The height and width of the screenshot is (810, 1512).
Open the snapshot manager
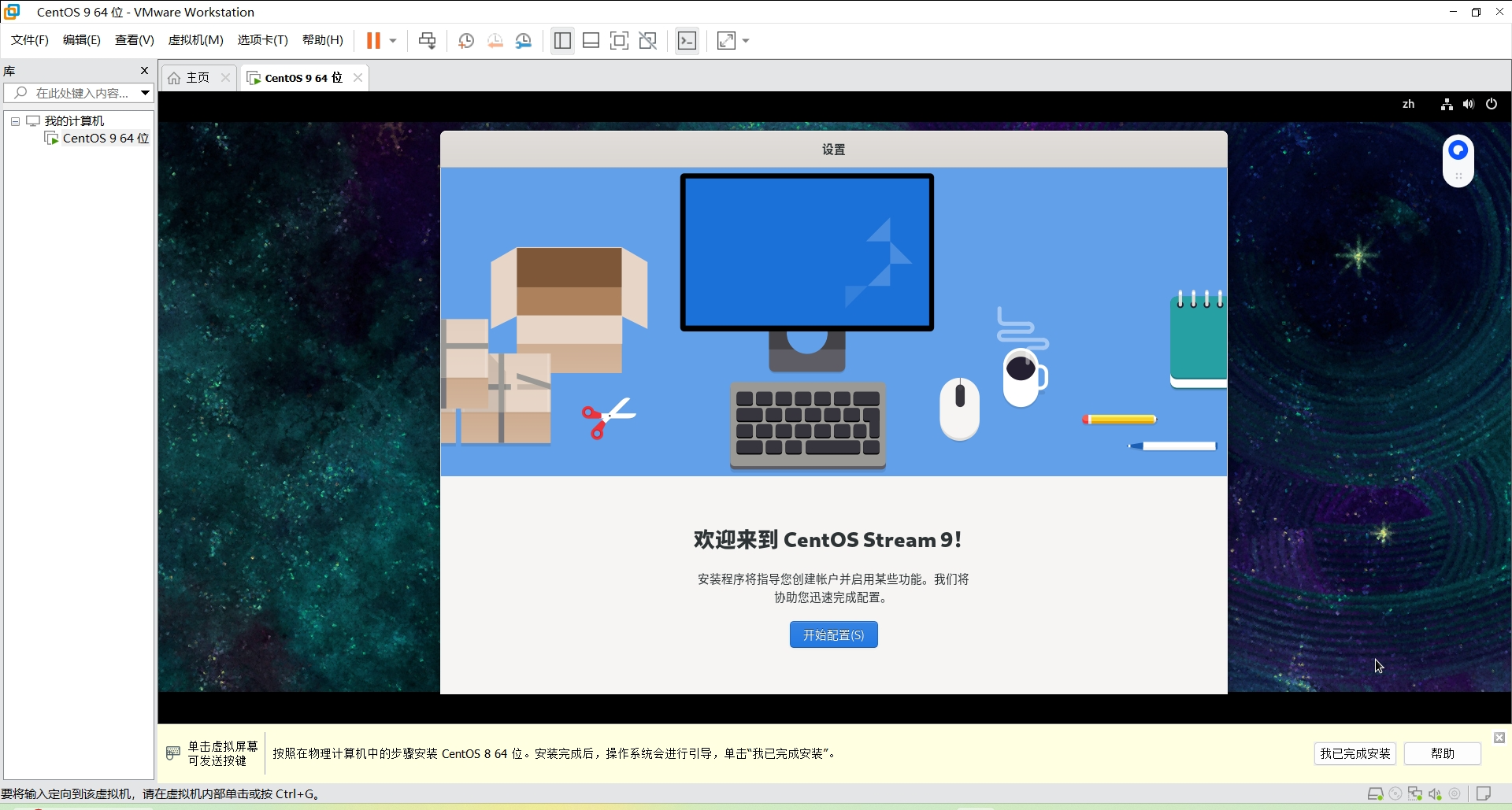(x=524, y=41)
